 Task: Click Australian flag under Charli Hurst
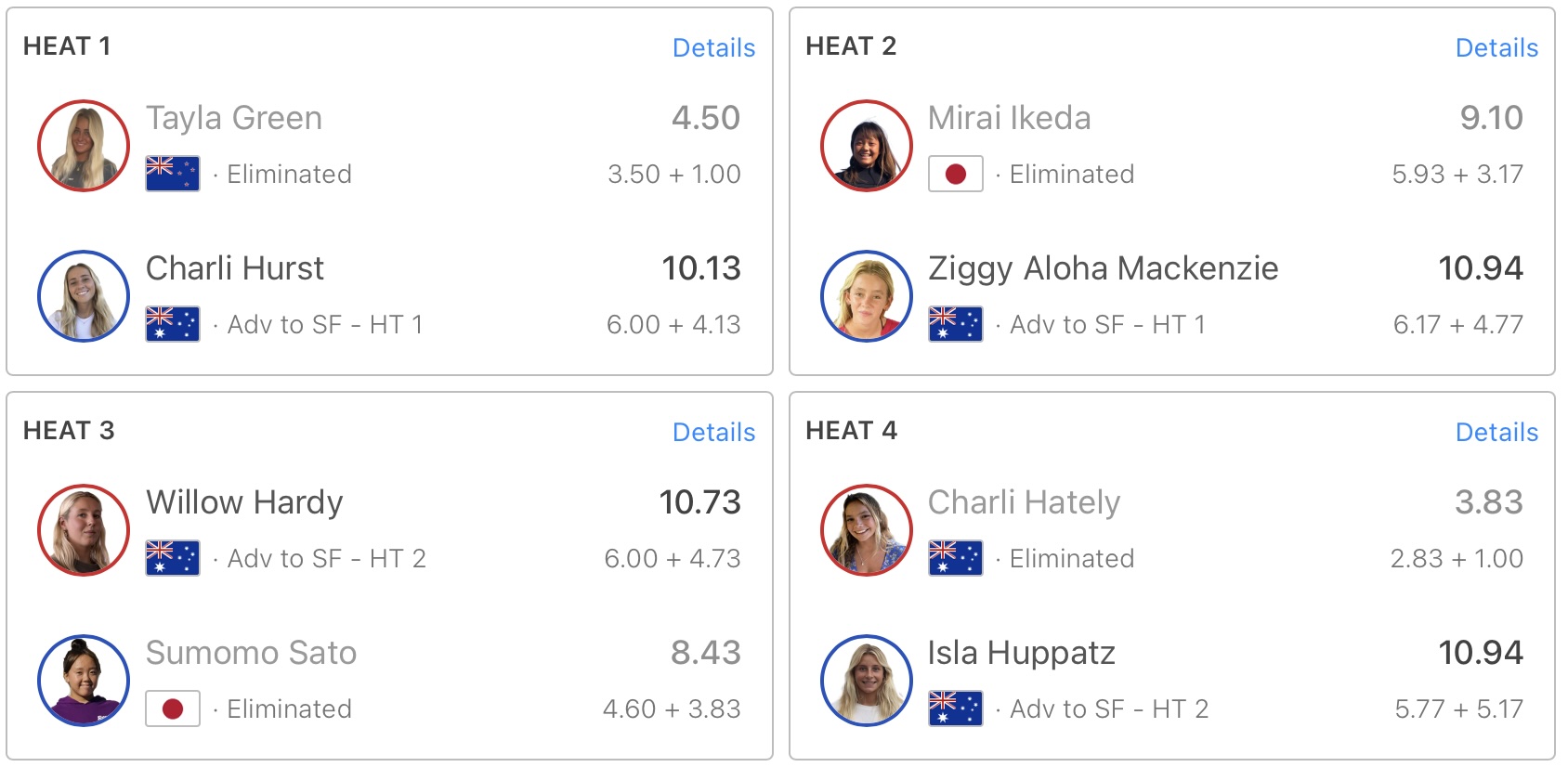pos(173,325)
